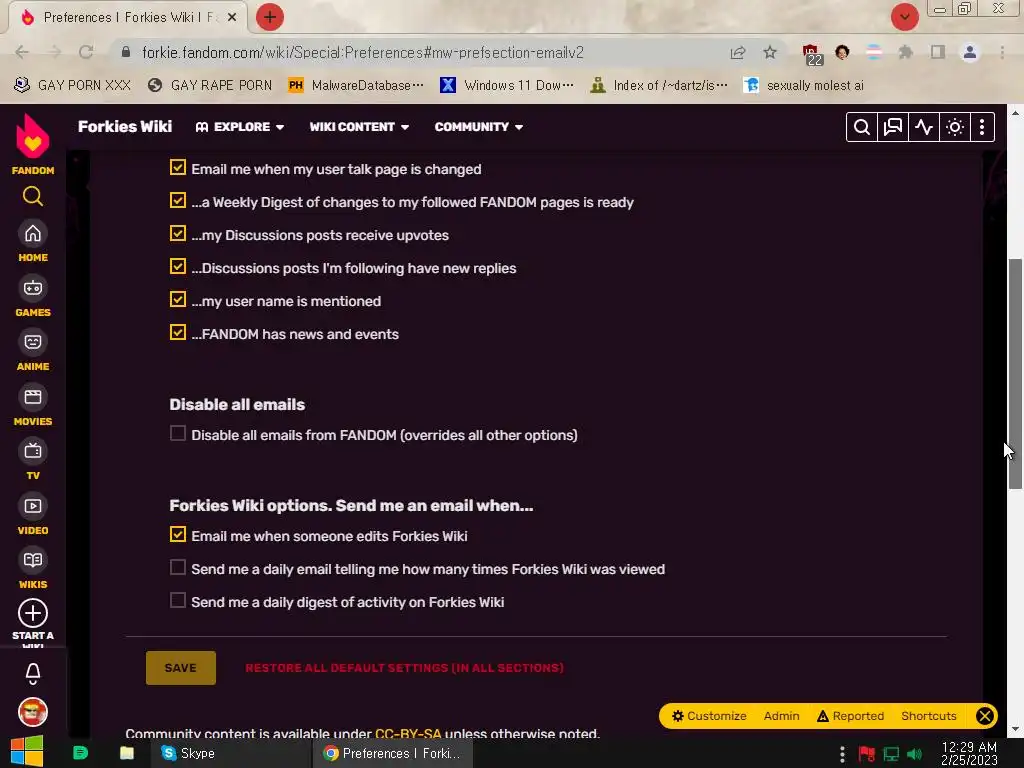The height and width of the screenshot is (768, 1024).
Task: Open Shortcuts in the bottom toolbar
Action: point(929,716)
